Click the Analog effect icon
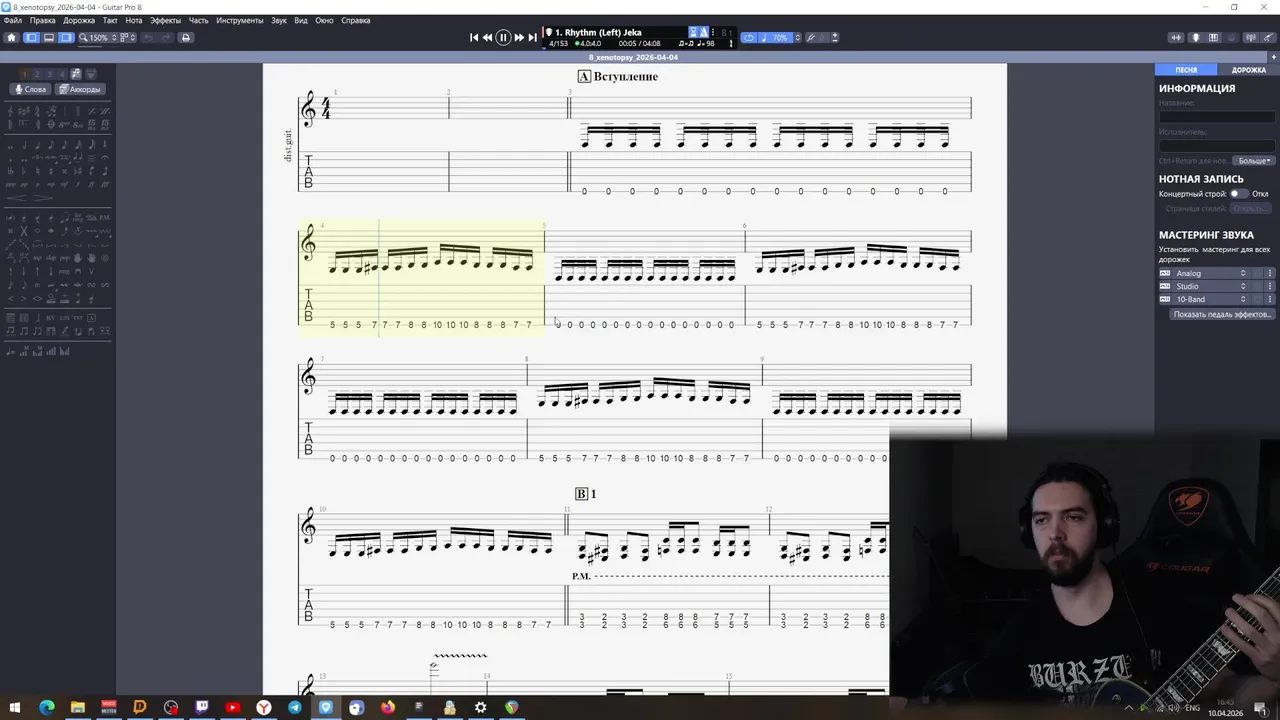The height and width of the screenshot is (720, 1280). pos(1164,273)
